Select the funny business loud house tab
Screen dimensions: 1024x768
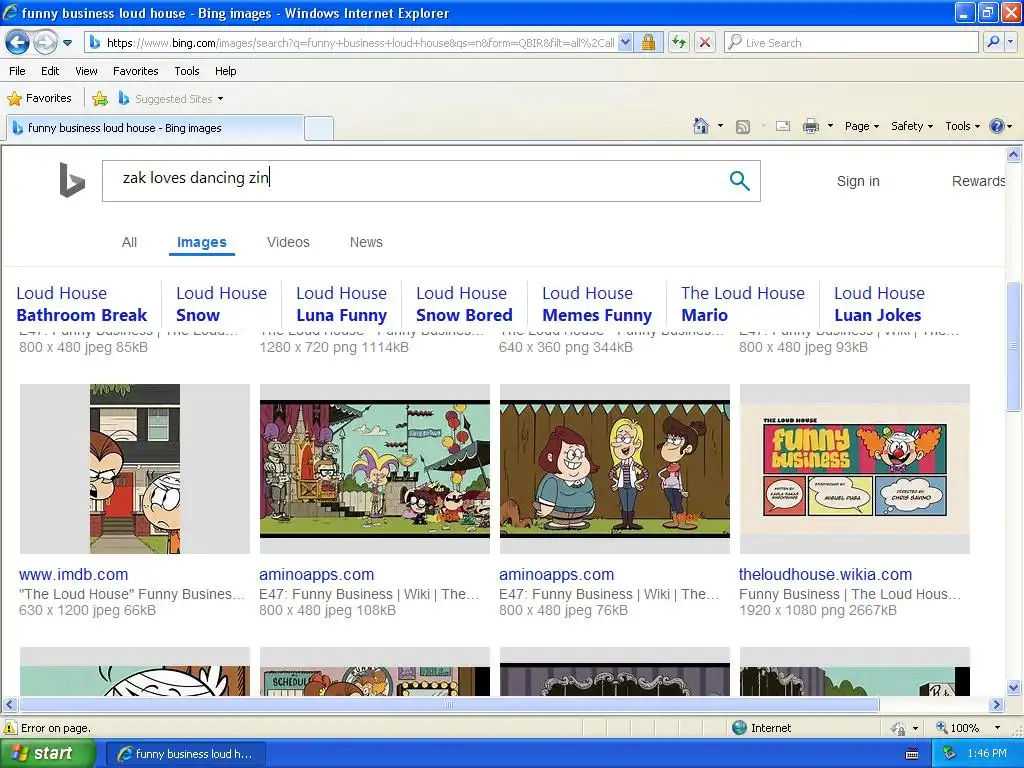click(155, 128)
